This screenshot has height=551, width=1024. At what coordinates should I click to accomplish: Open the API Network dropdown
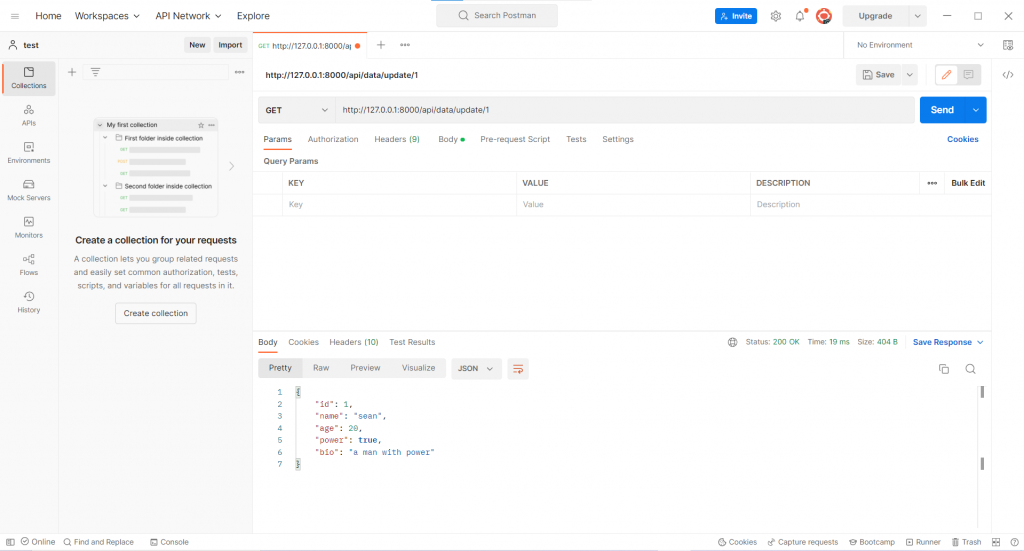click(188, 16)
